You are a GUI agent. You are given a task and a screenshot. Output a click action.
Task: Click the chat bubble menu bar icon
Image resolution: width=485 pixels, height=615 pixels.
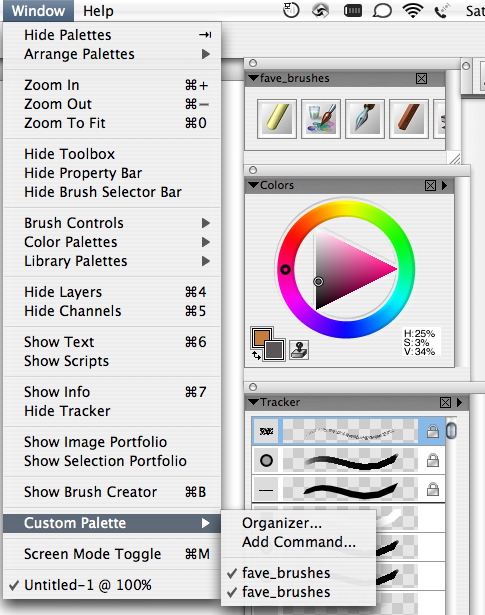(382, 11)
